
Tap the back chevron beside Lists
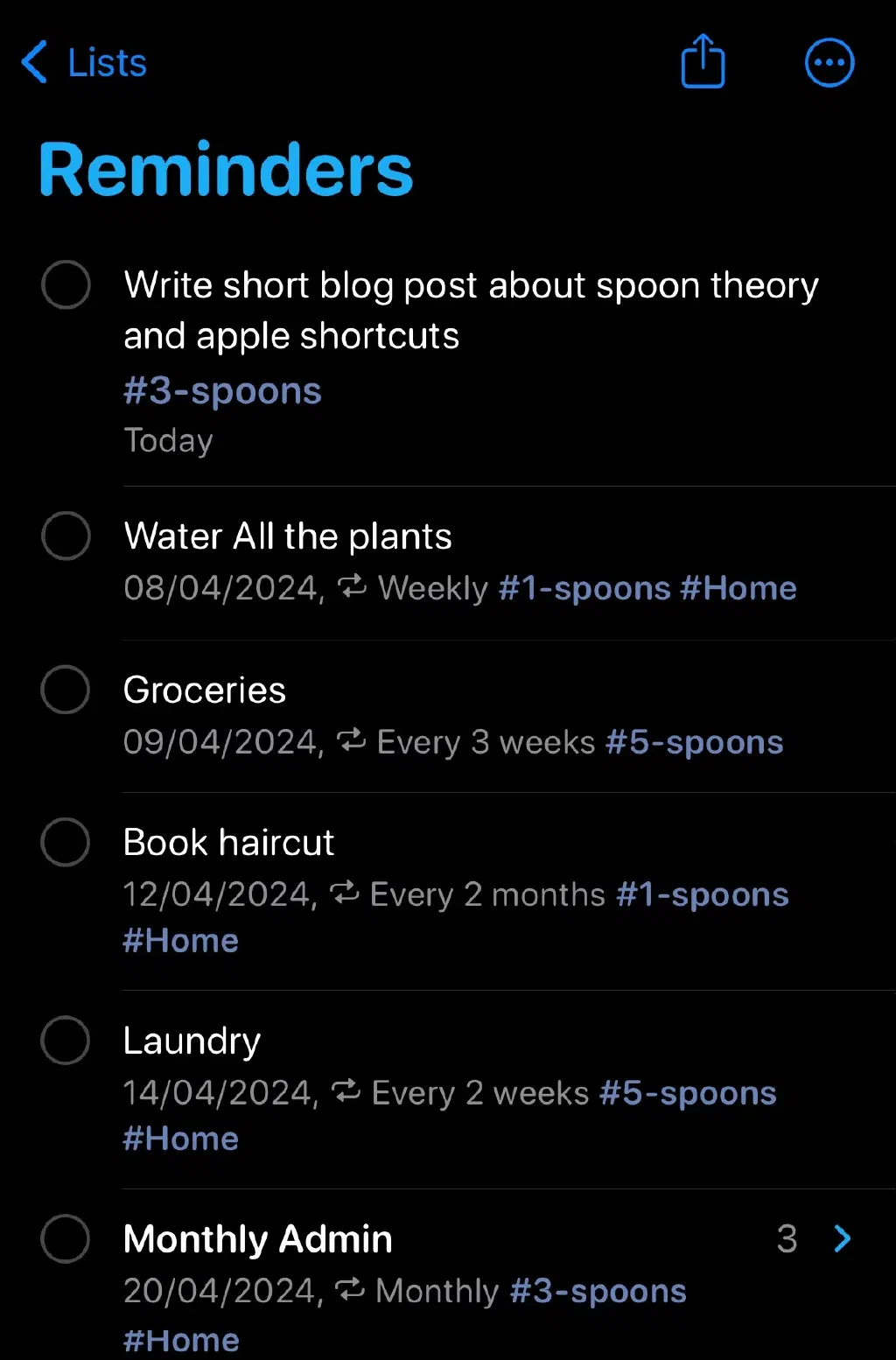pos(35,63)
